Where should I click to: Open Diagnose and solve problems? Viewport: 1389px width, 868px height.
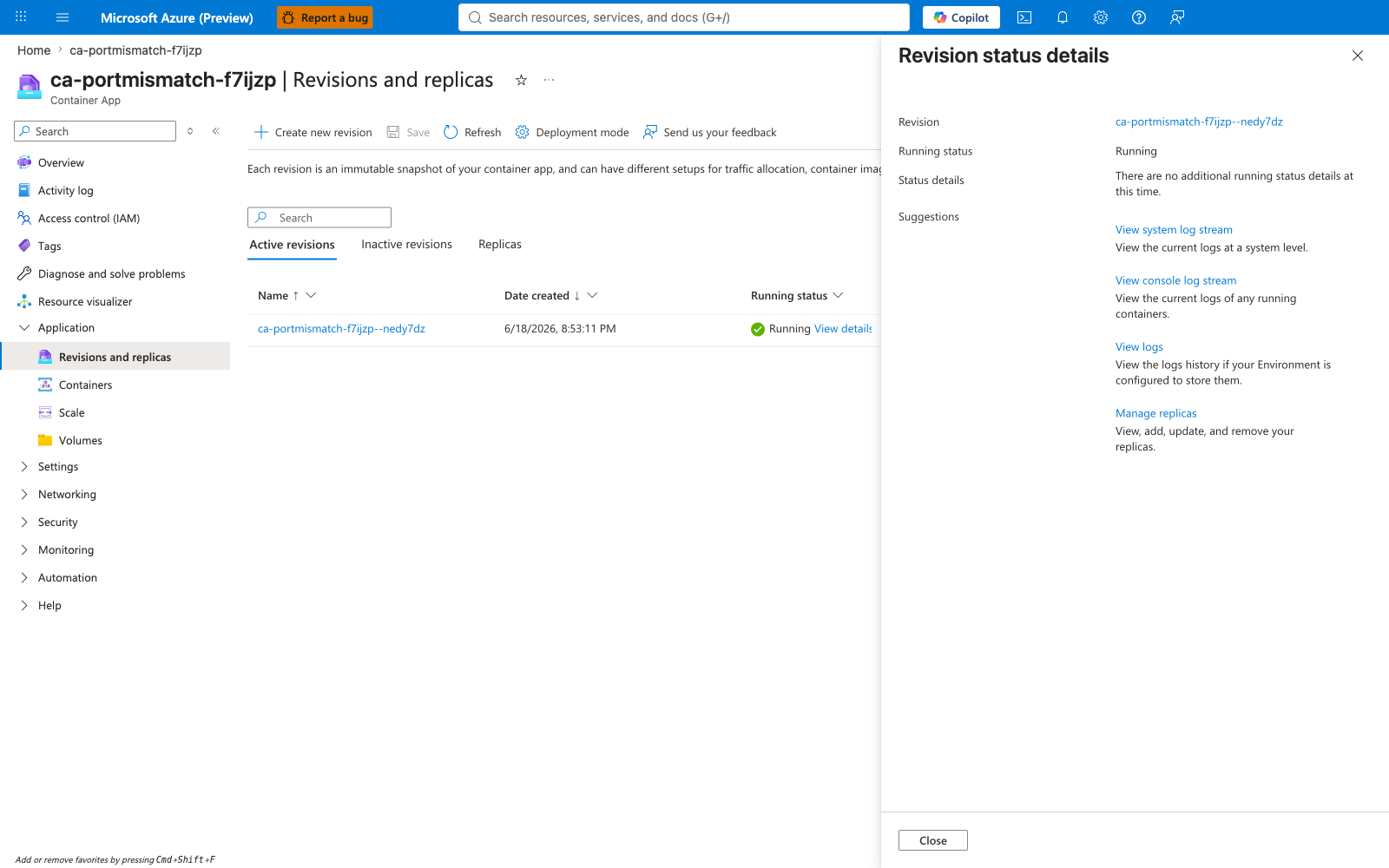click(x=111, y=273)
